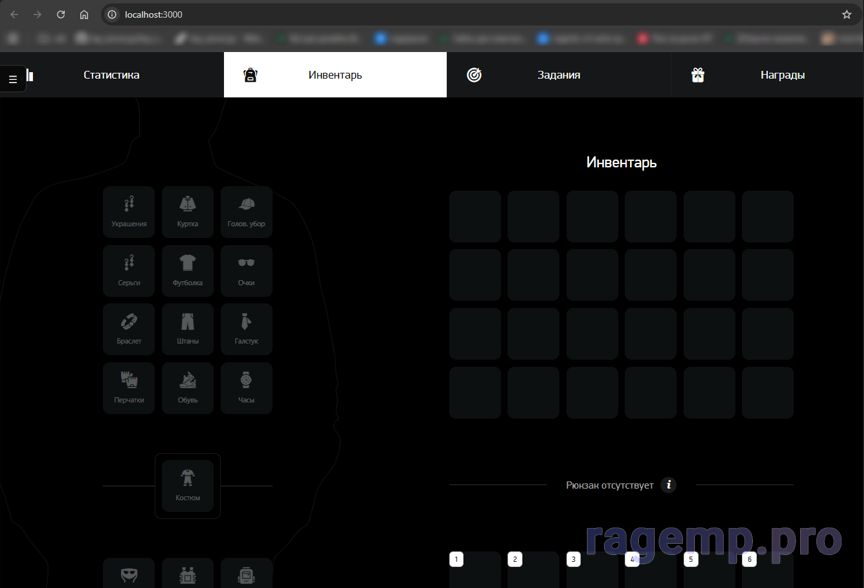Click the first empty inventory grid cell

pyautogui.click(x=475, y=217)
